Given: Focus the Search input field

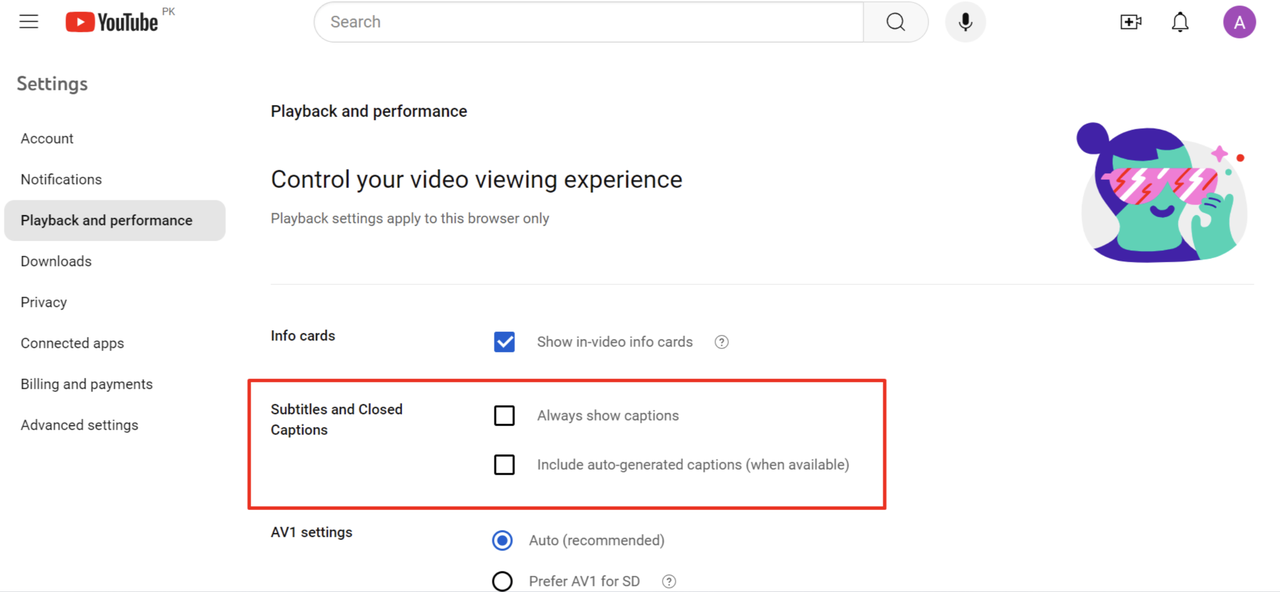Looking at the screenshot, I should (589, 22).
